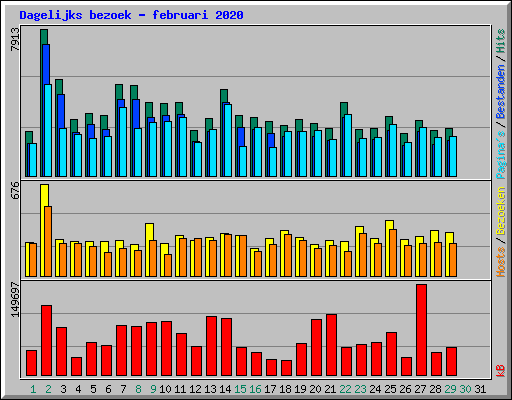Click the red KB bar for day 21
The width and height of the screenshot is (512, 400).
(x=331, y=345)
